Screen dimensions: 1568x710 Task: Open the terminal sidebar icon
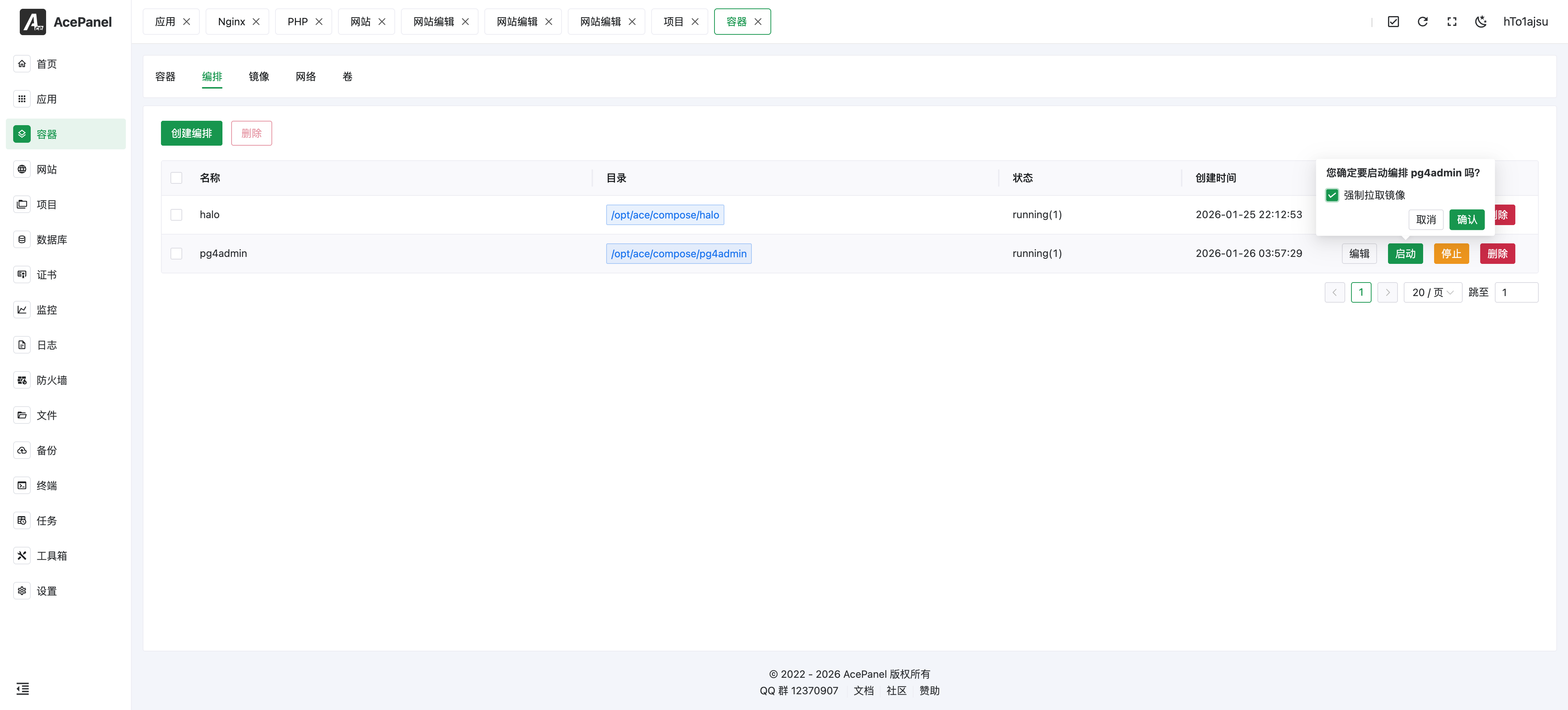(22, 485)
